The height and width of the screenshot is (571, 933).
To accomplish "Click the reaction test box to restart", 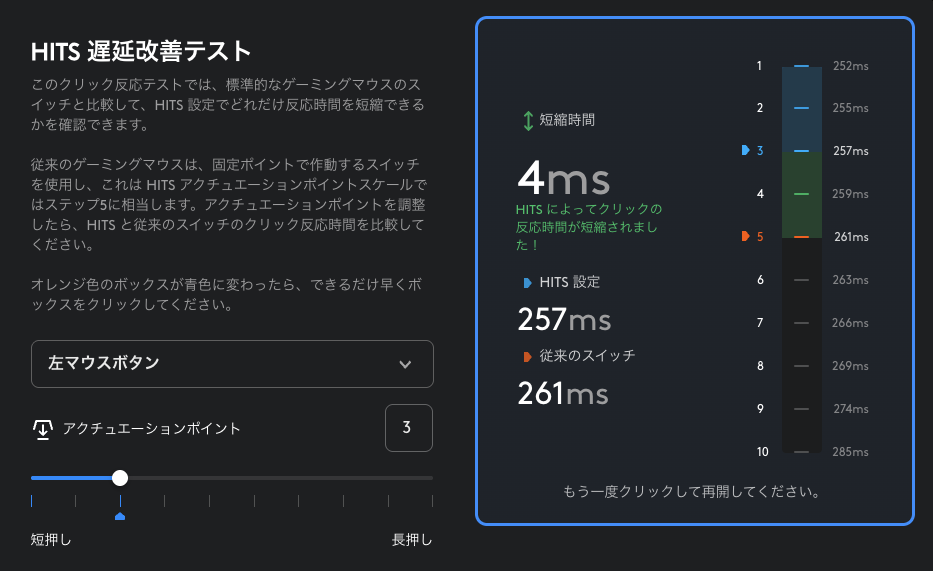I will 694,271.
